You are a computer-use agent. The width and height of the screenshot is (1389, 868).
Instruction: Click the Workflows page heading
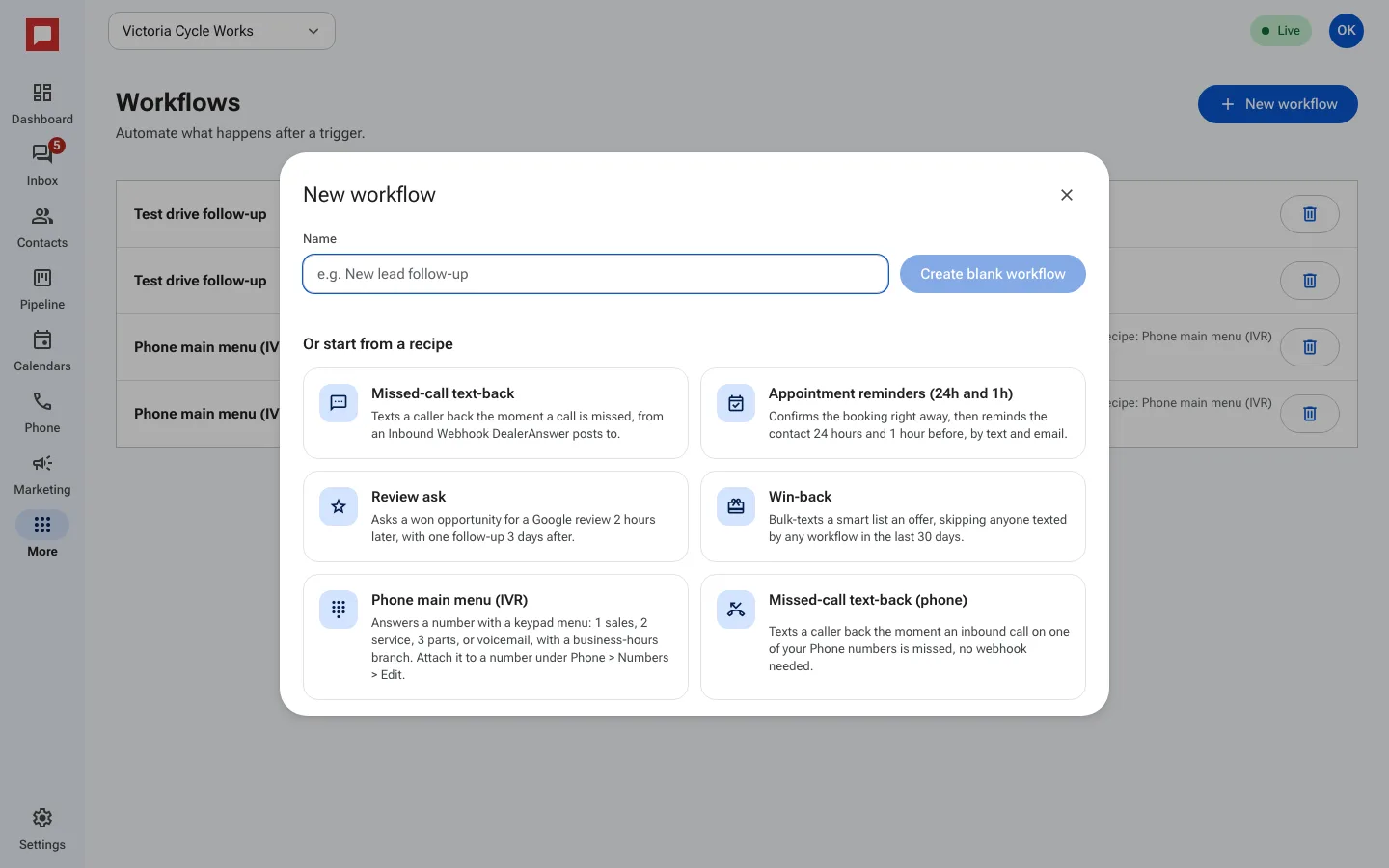point(178,102)
